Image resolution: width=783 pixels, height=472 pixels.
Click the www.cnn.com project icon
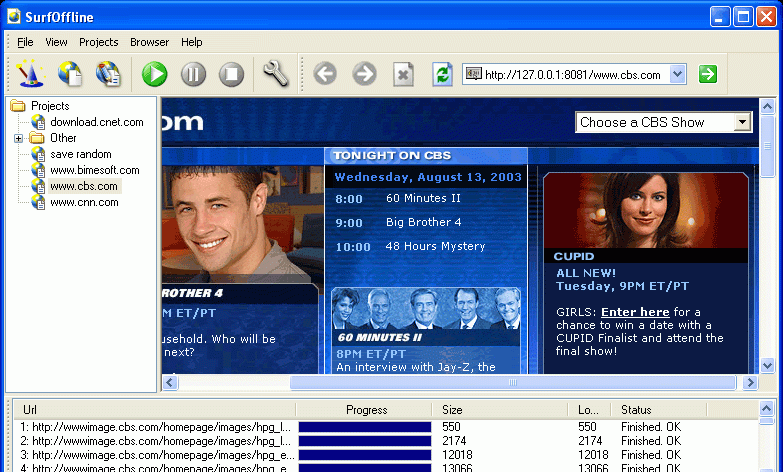[38, 202]
